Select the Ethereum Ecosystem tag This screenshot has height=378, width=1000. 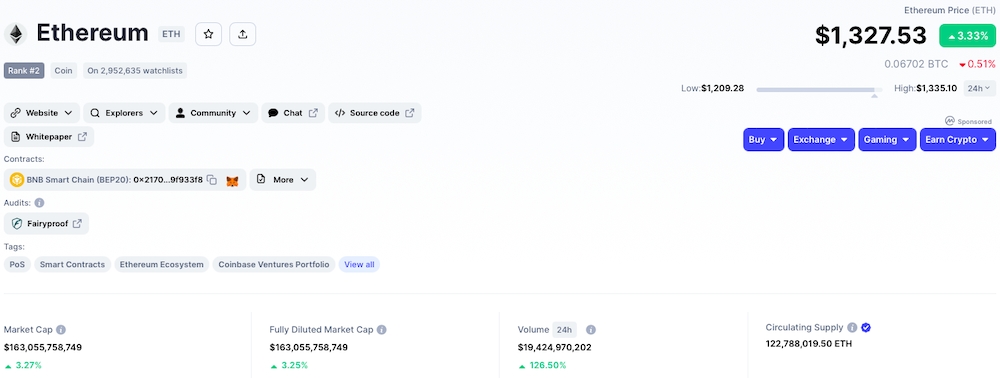click(162, 264)
